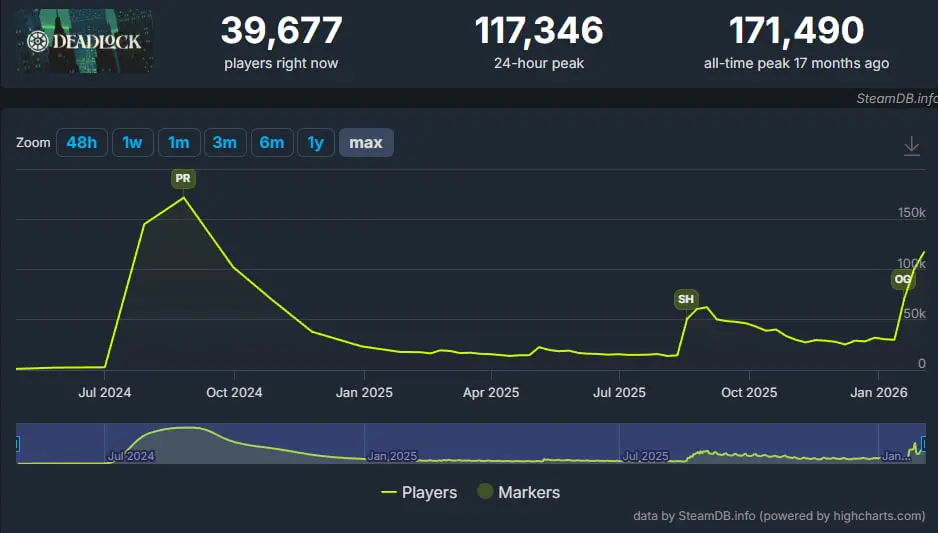Image resolution: width=938 pixels, height=533 pixels.
Task: Select the max zoom range
Action: 366,143
